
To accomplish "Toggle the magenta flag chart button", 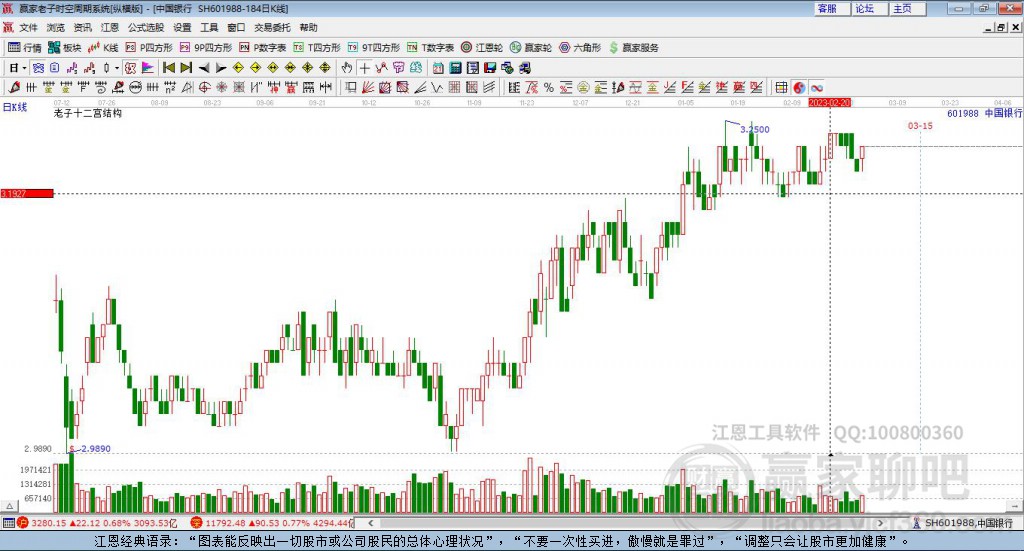I will point(148,68).
